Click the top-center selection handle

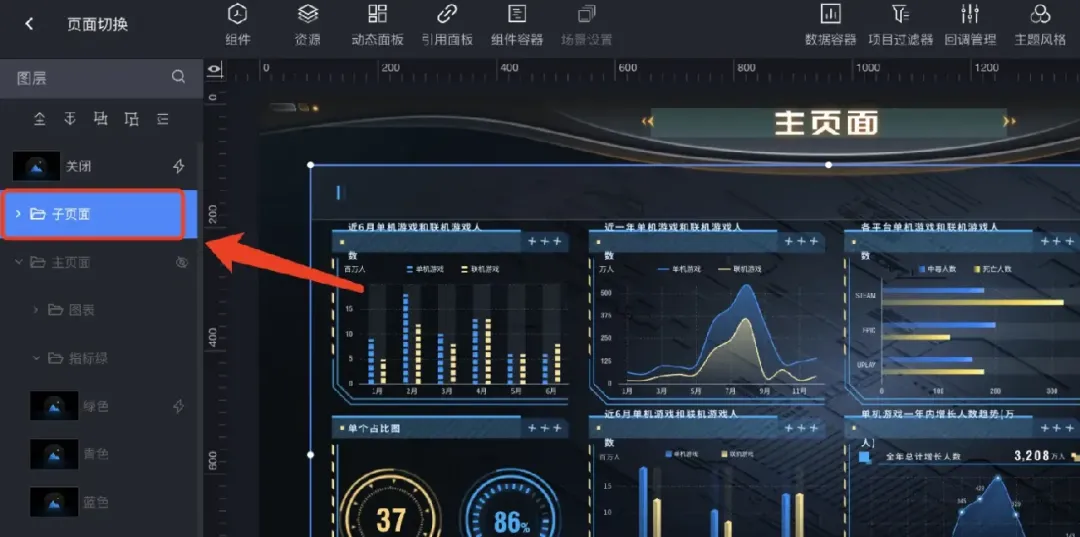coord(828,165)
